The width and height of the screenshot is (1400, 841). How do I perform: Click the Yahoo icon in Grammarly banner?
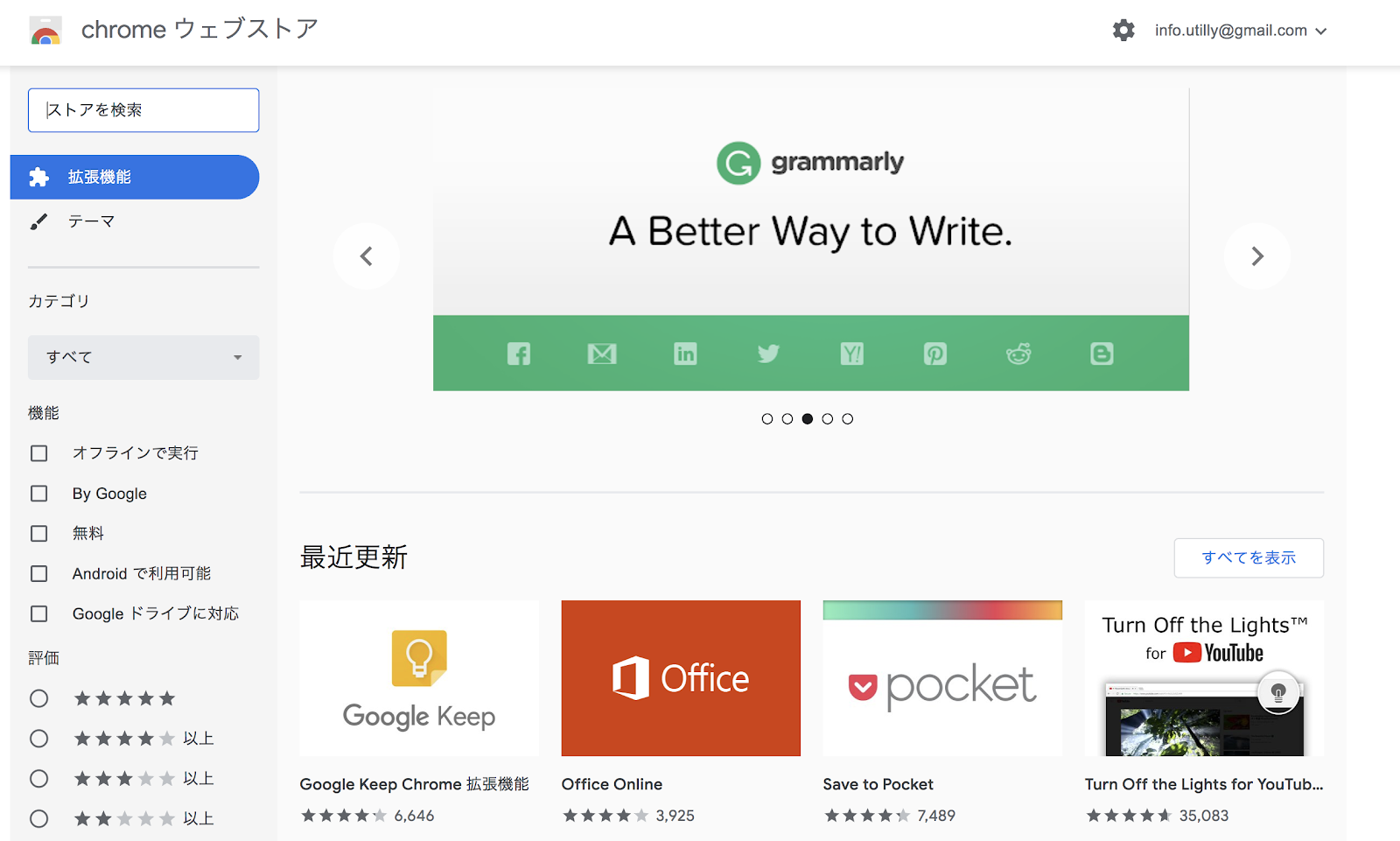click(x=851, y=354)
